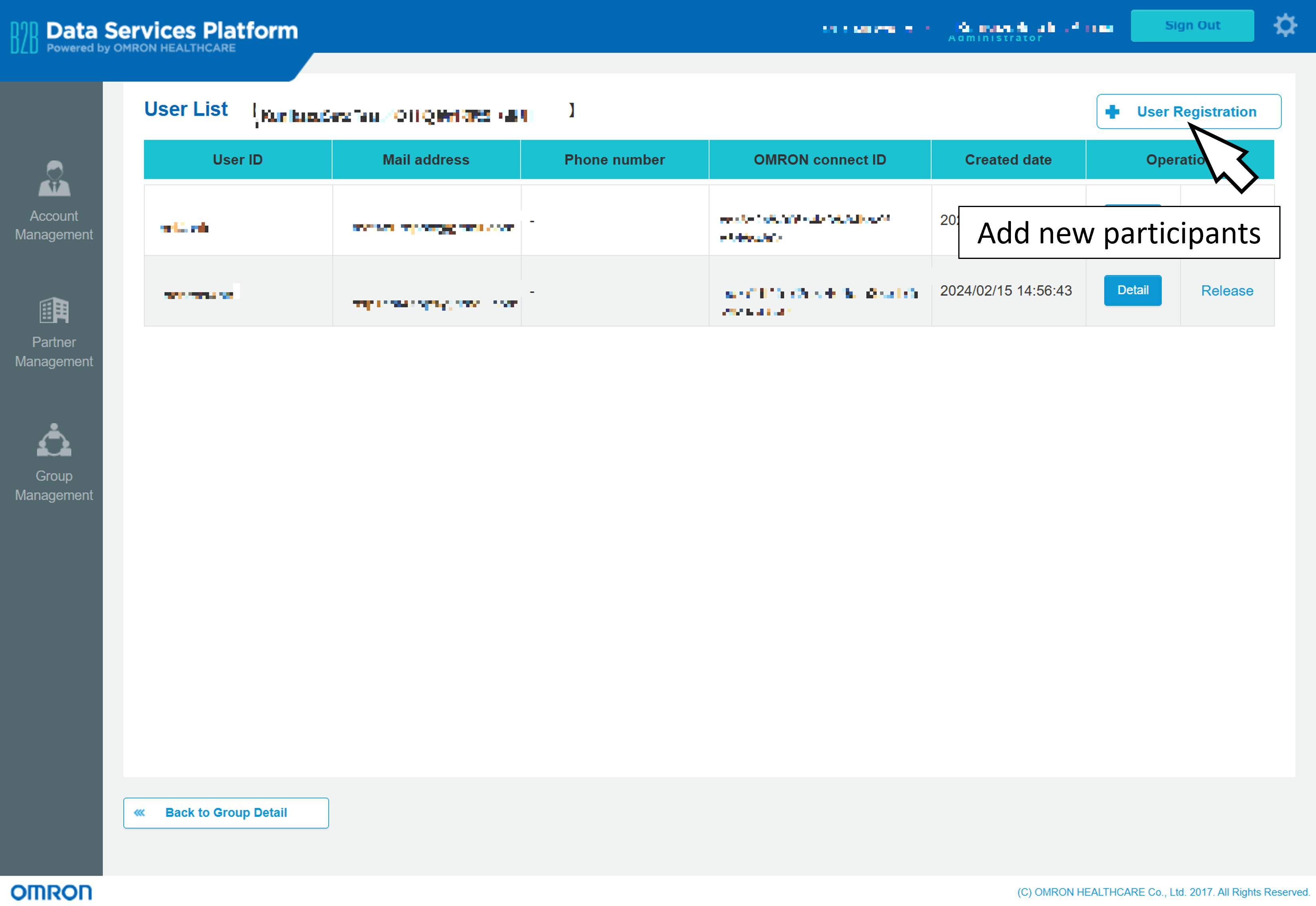This screenshot has height=906, width=1316.
Task: Click the OMRON logo in footer
Action: (51, 892)
